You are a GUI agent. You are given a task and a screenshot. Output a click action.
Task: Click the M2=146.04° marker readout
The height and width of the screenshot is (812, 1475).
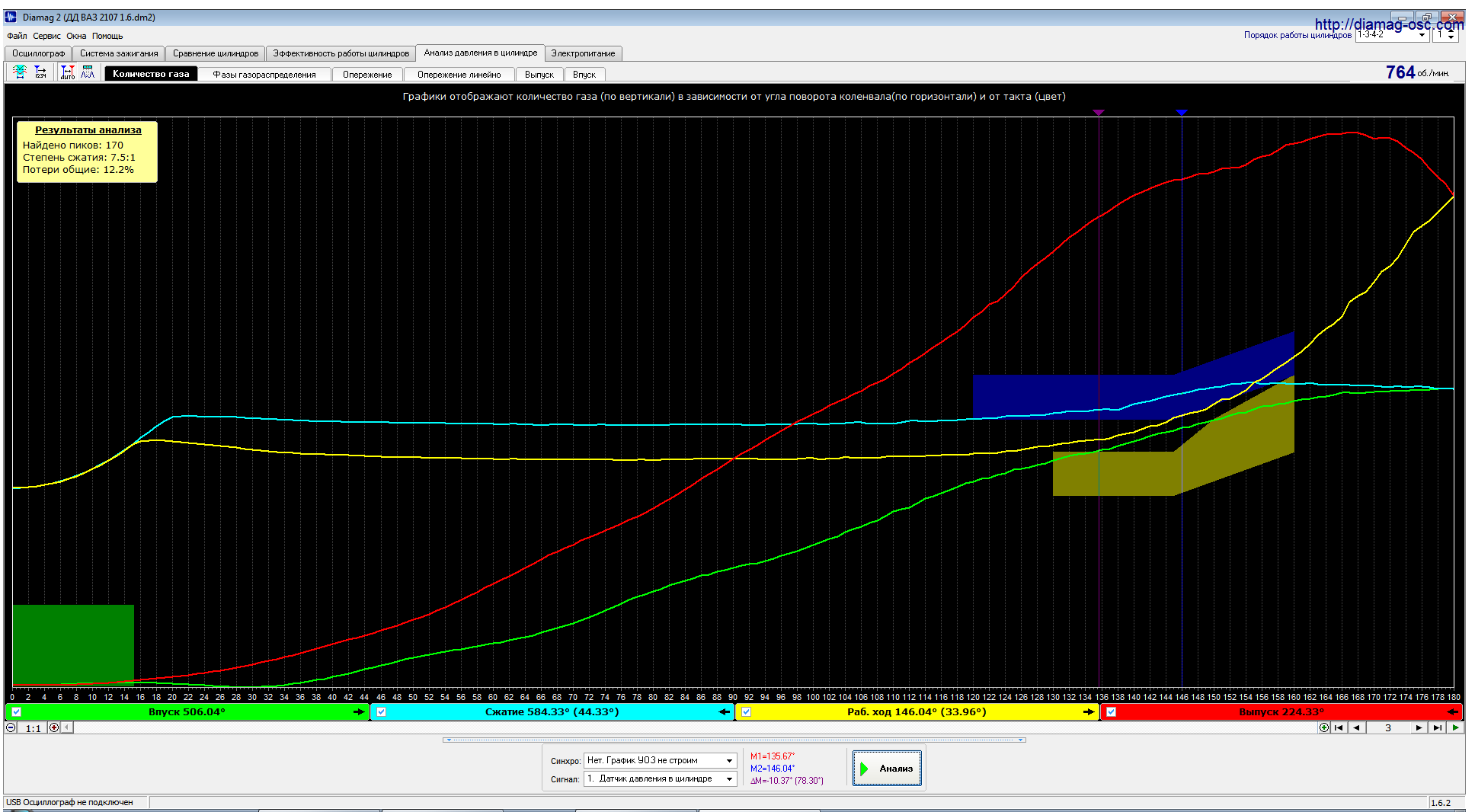(773, 769)
